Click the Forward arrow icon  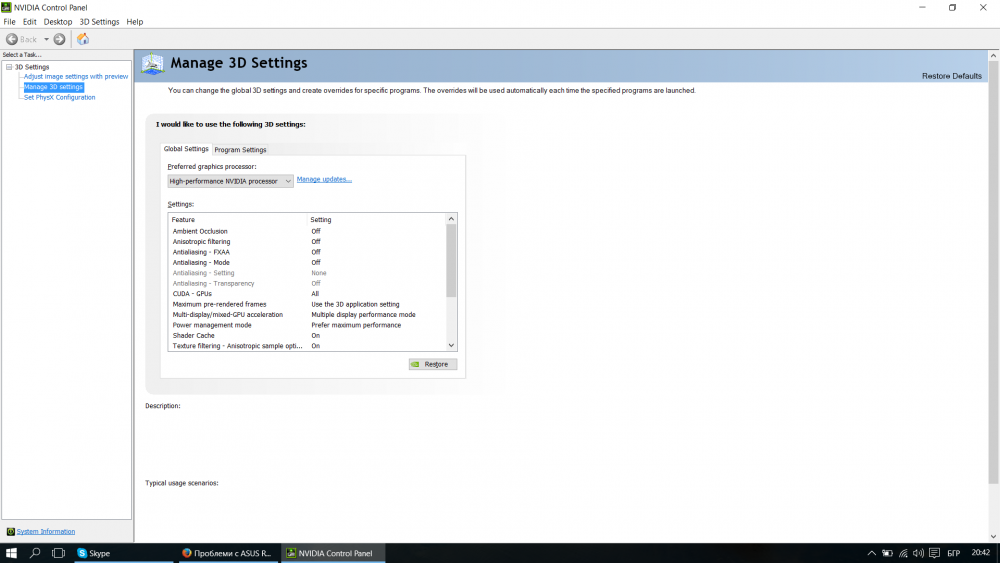59,40
